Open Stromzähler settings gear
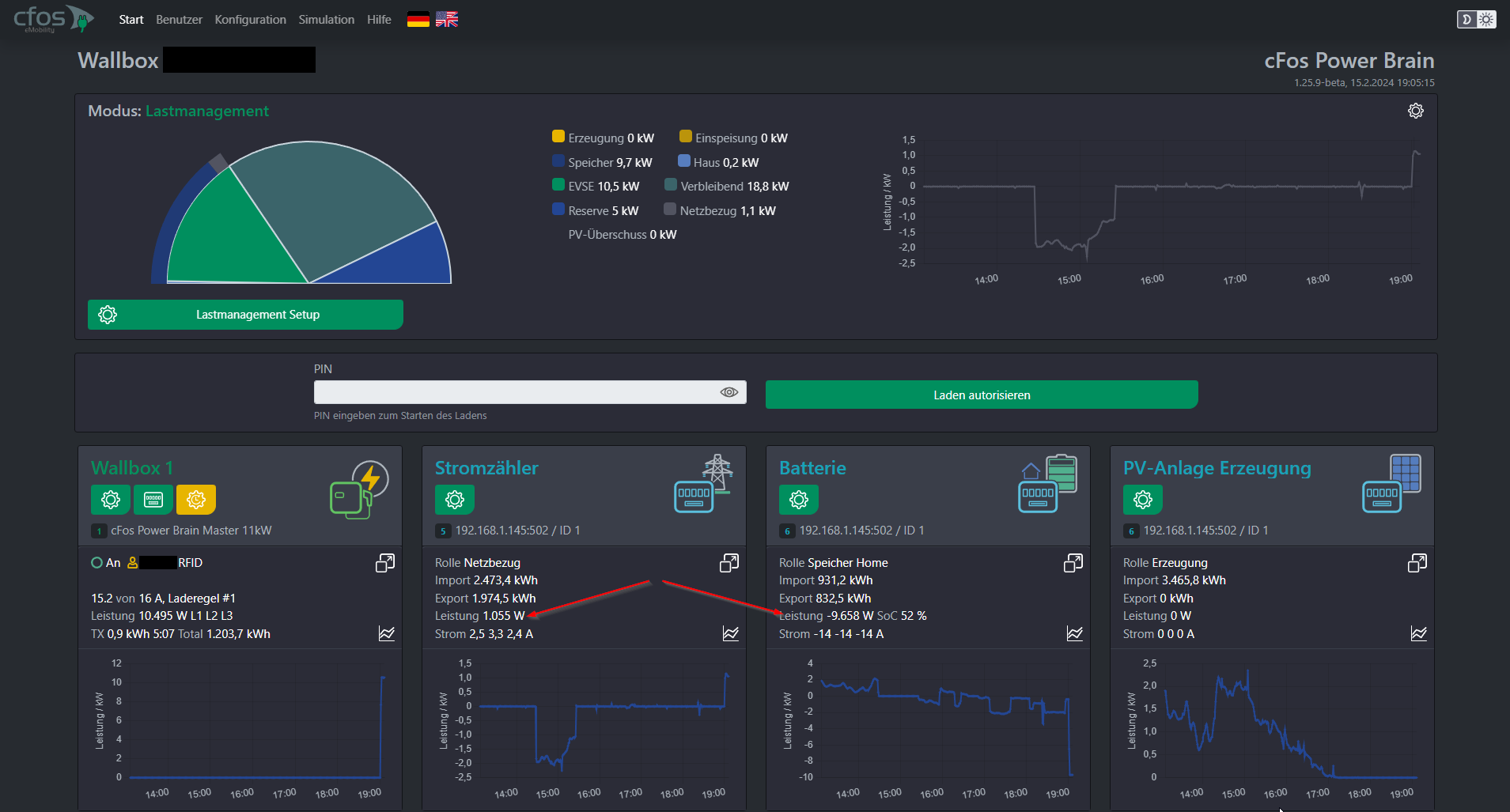 pos(455,500)
